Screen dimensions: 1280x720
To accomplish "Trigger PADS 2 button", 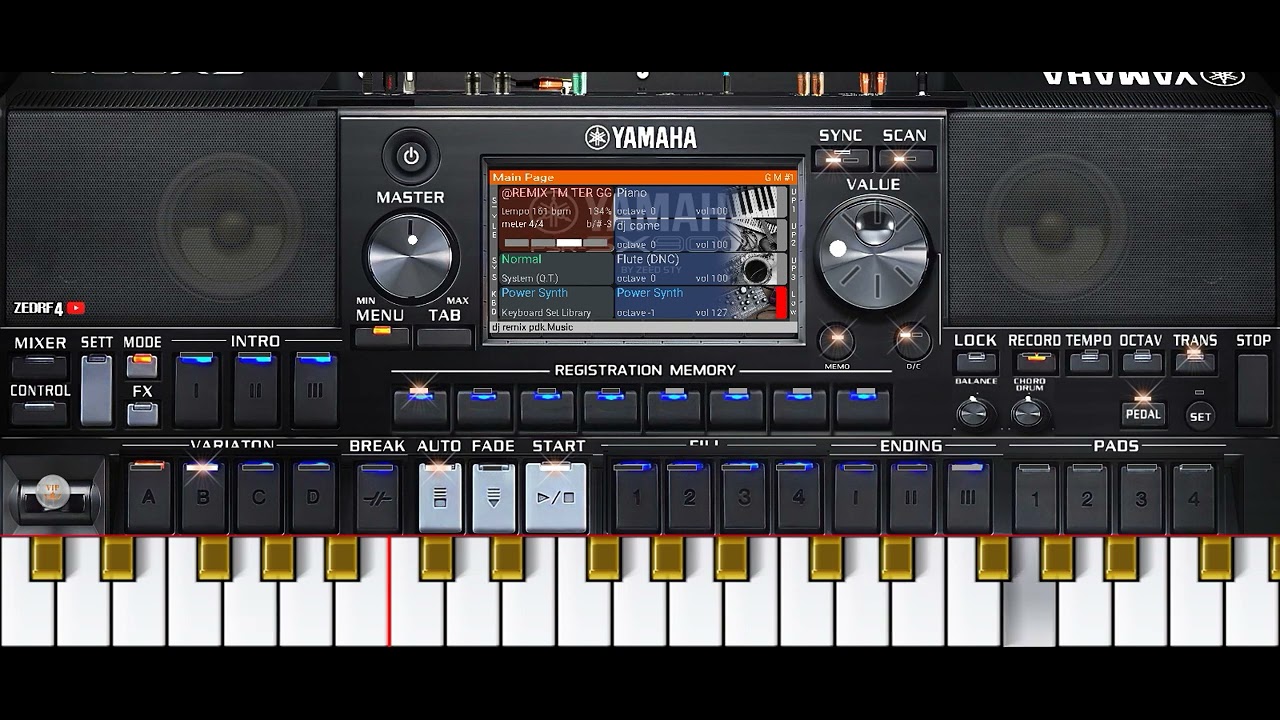I will [1087, 496].
